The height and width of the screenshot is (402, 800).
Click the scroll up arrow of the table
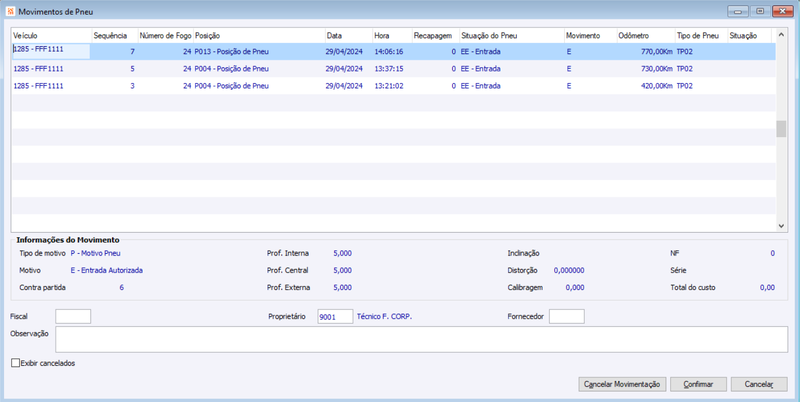[x=781, y=35]
